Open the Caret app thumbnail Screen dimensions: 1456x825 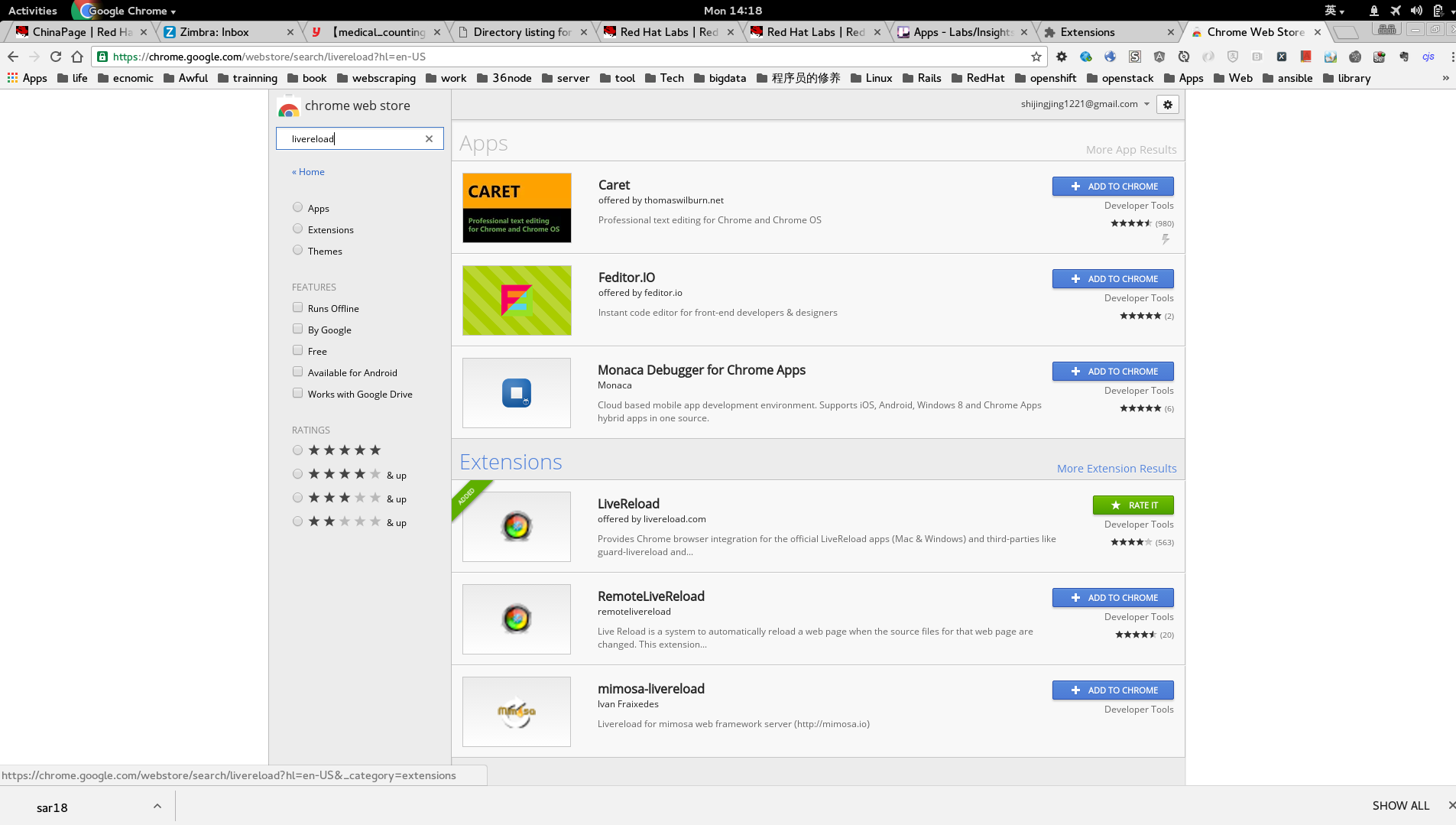[x=517, y=208]
